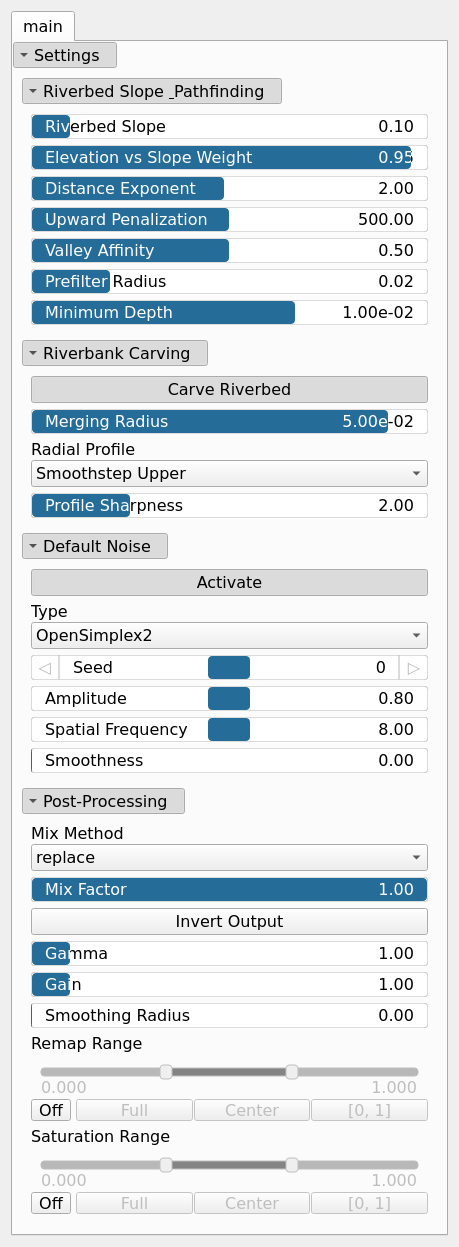Click Remap Range Full button
Screen dimensions: 459x1247
(x=134, y=1110)
